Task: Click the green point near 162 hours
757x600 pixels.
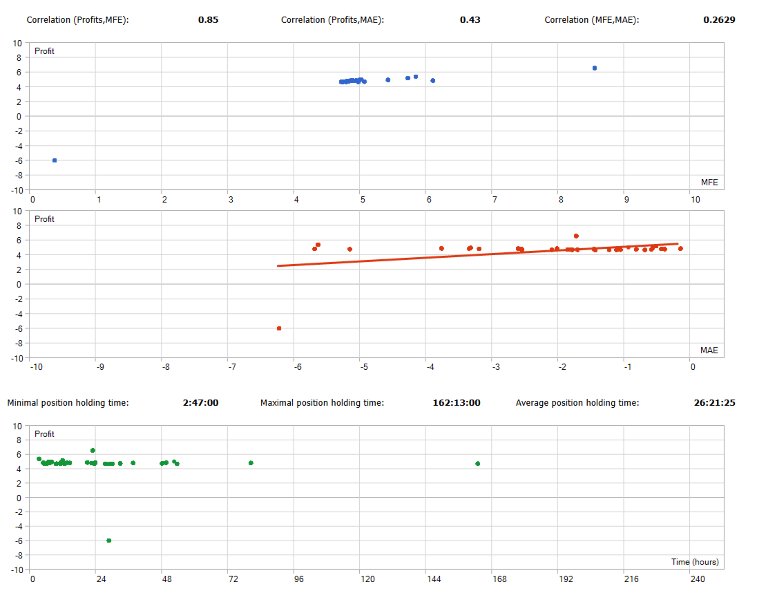Action: click(477, 463)
